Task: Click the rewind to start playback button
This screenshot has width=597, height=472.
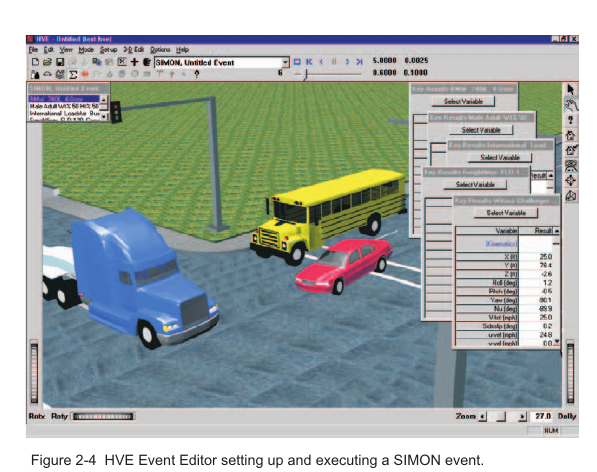Action: pyautogui.click(x=309, y=62)
